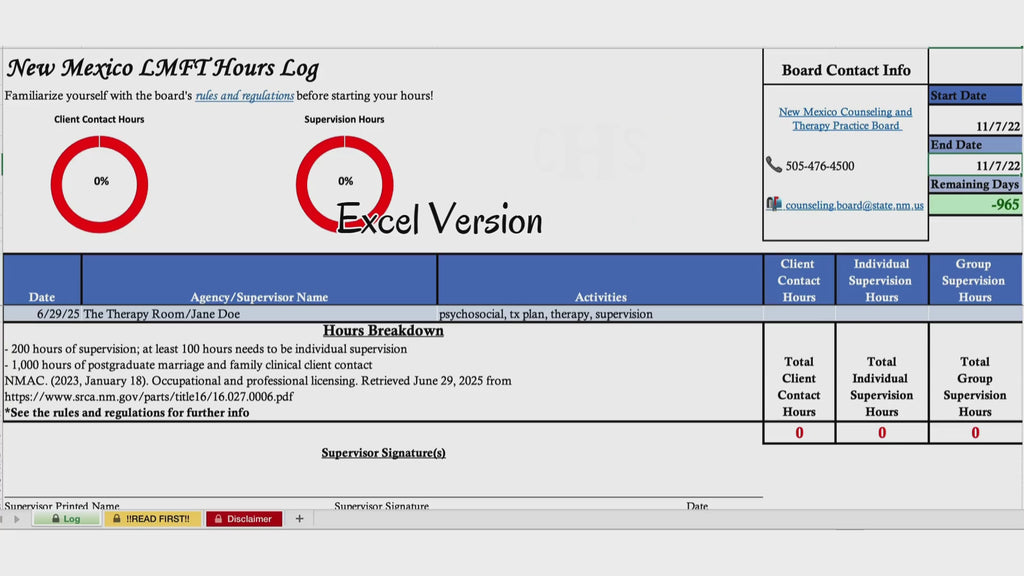Click the phone icon beside 505-476-4500
This screenshot has height=576, width=1024.
(x=773, y=165)
